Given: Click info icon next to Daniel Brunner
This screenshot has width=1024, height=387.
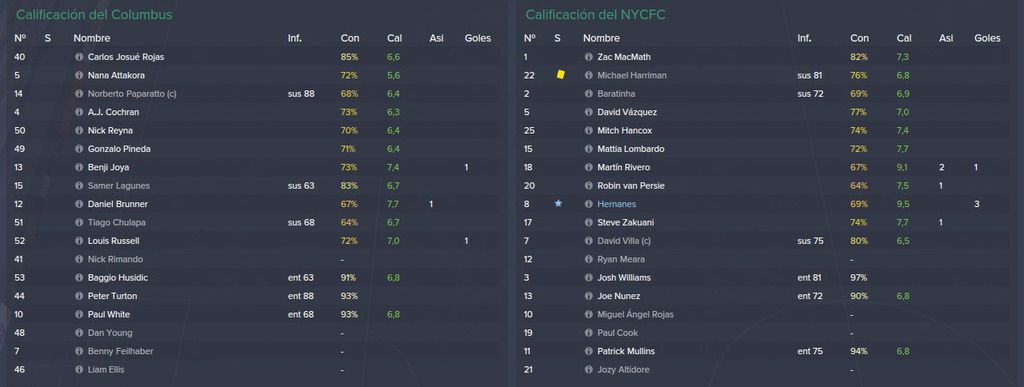Looking at the screenshot, I should 80,204.
